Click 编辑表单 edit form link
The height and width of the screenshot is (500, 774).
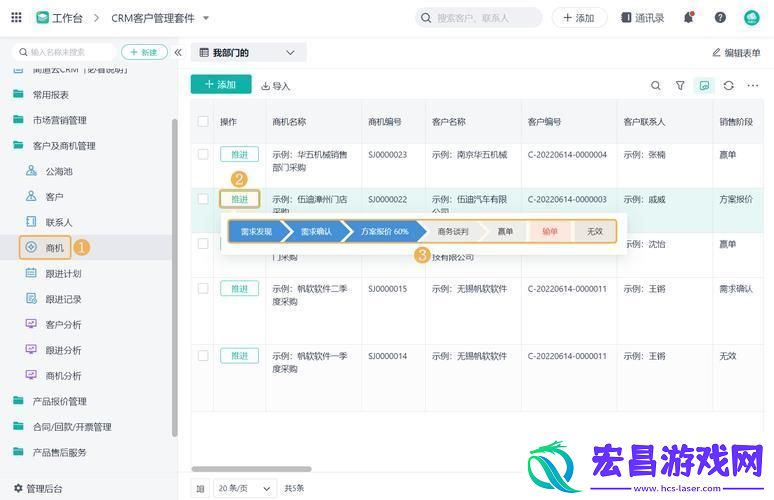pos(736,52)
